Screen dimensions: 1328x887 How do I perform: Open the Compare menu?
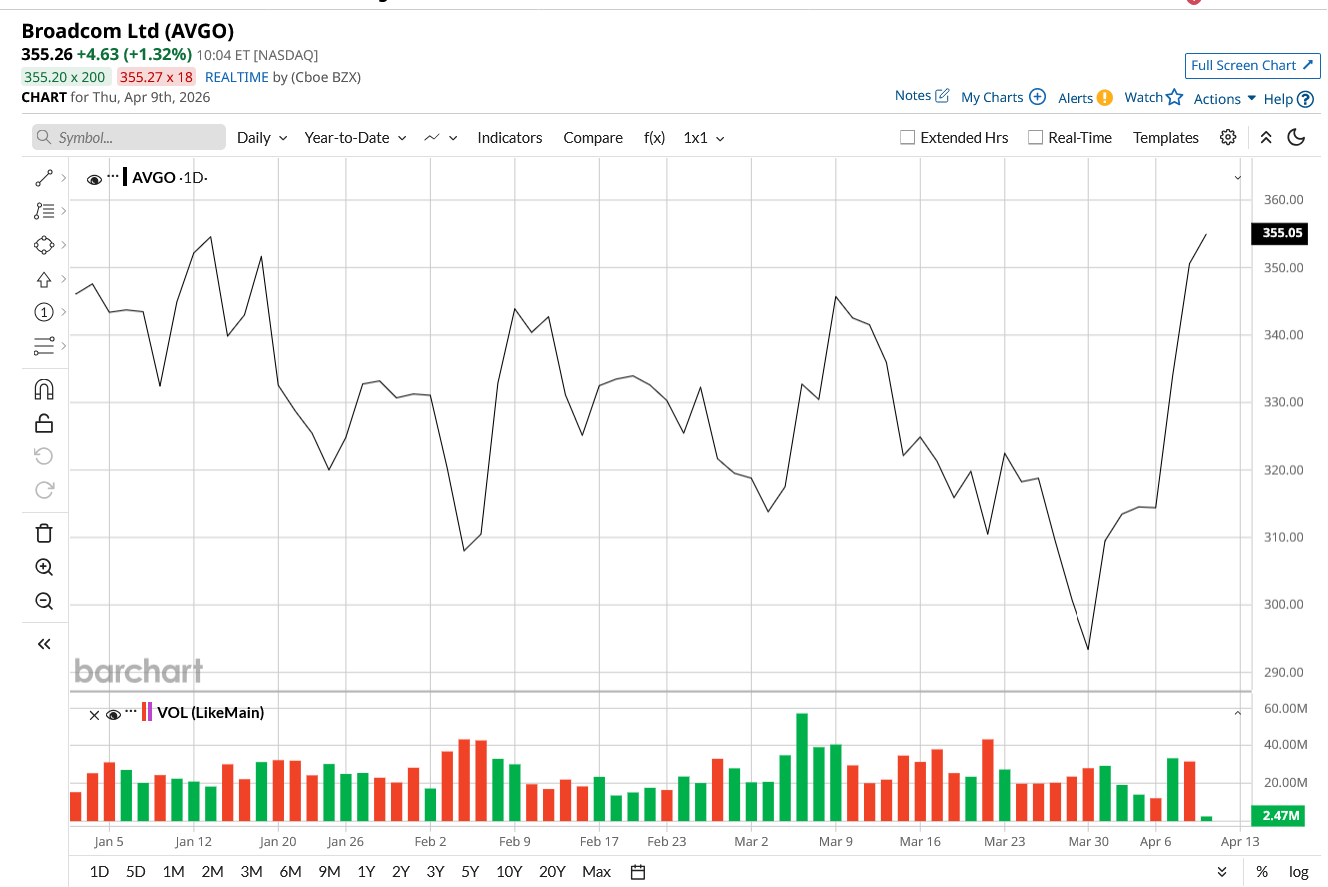(593, 138)
